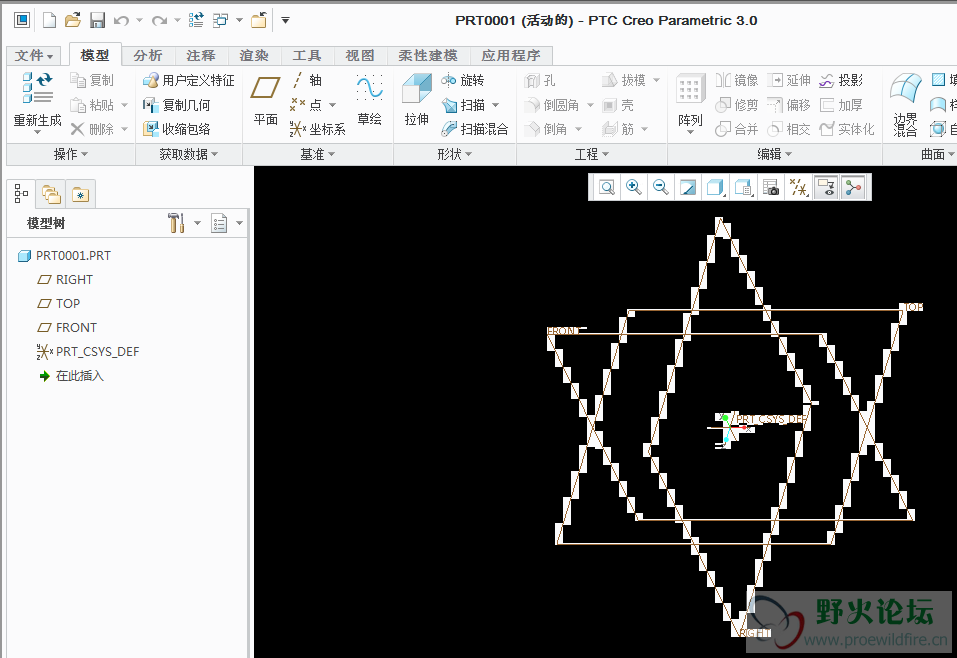Create a datum 点 point

(x=306, y=105)
